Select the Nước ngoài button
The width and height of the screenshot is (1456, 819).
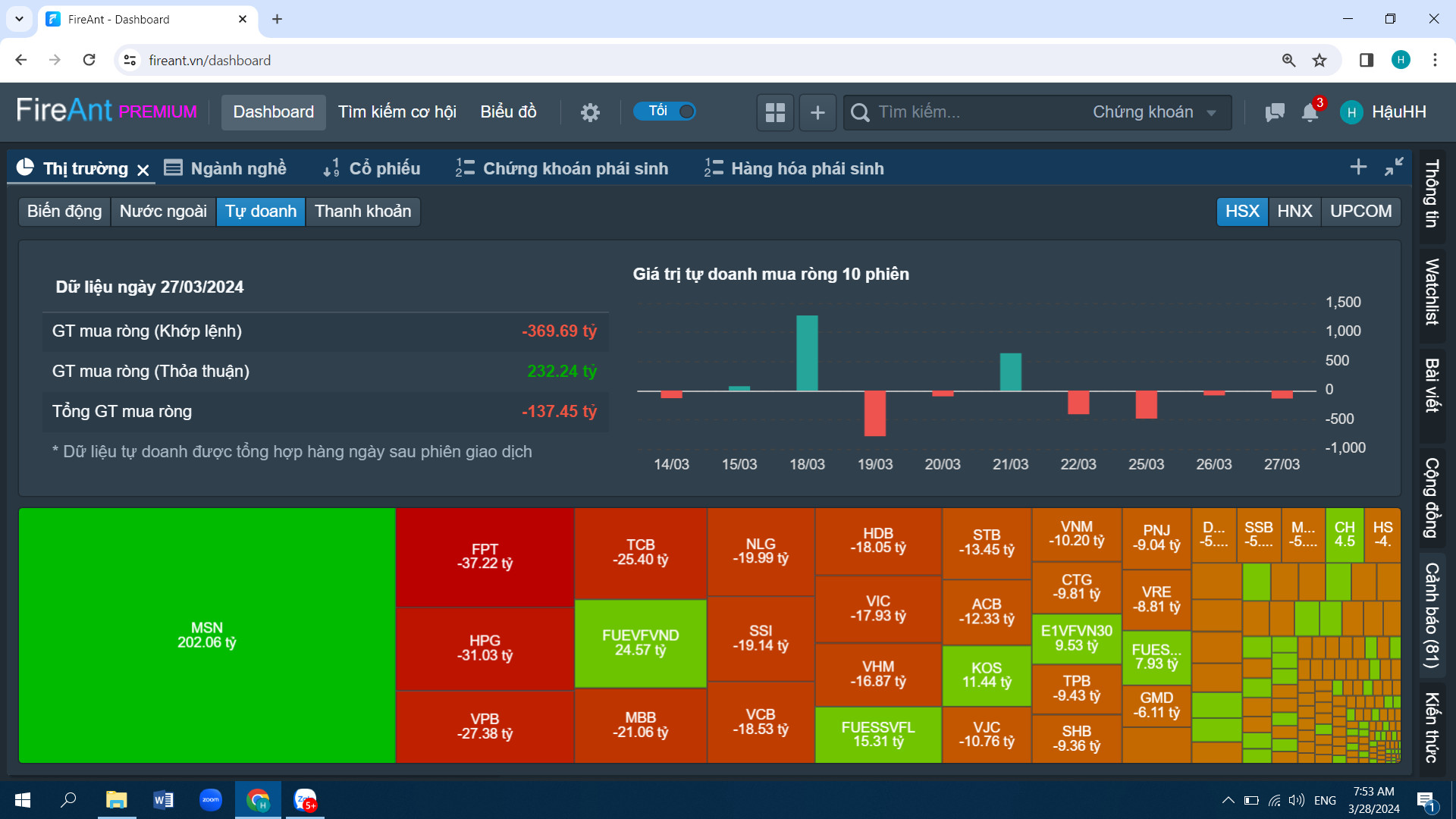(163, 212)
